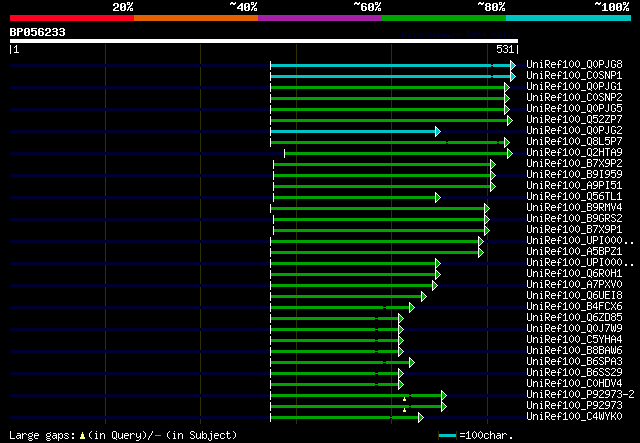
Task: Open hit UniRef100_Q0PJG5
Action: click(x=574, y=109)
